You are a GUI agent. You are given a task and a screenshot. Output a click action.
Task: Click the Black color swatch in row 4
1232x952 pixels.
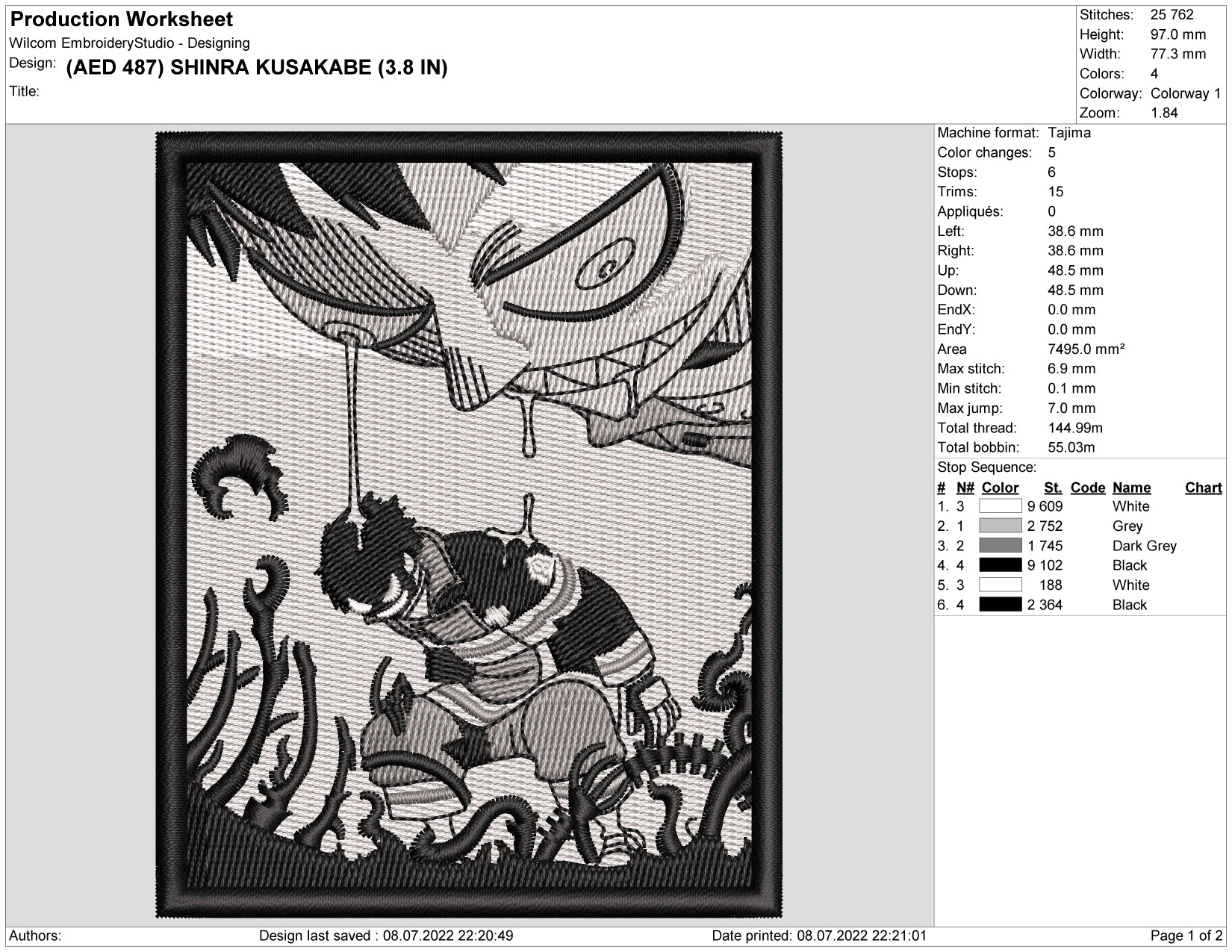[x=1000, y=565]
